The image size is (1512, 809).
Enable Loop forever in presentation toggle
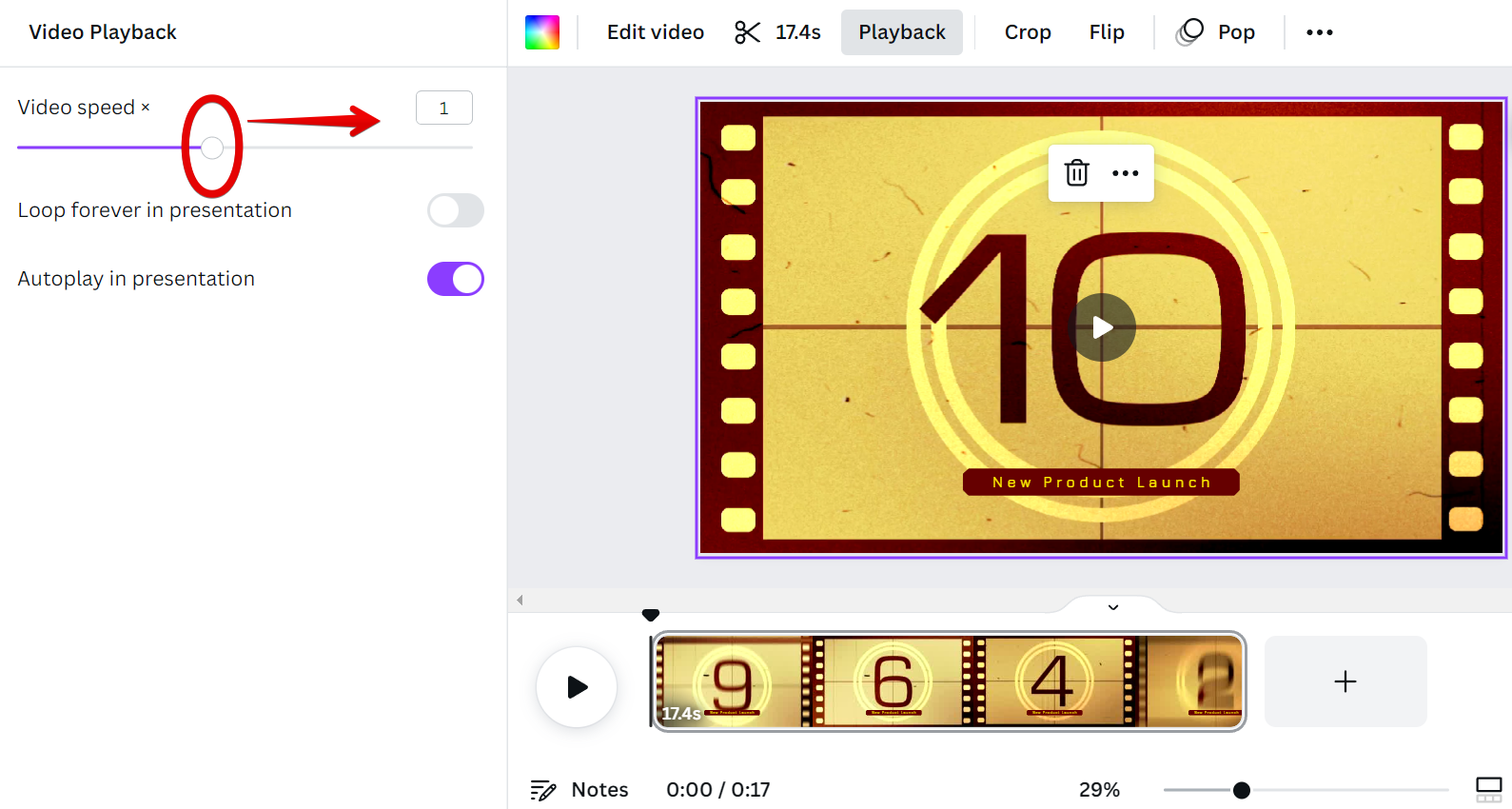point(456,210)
